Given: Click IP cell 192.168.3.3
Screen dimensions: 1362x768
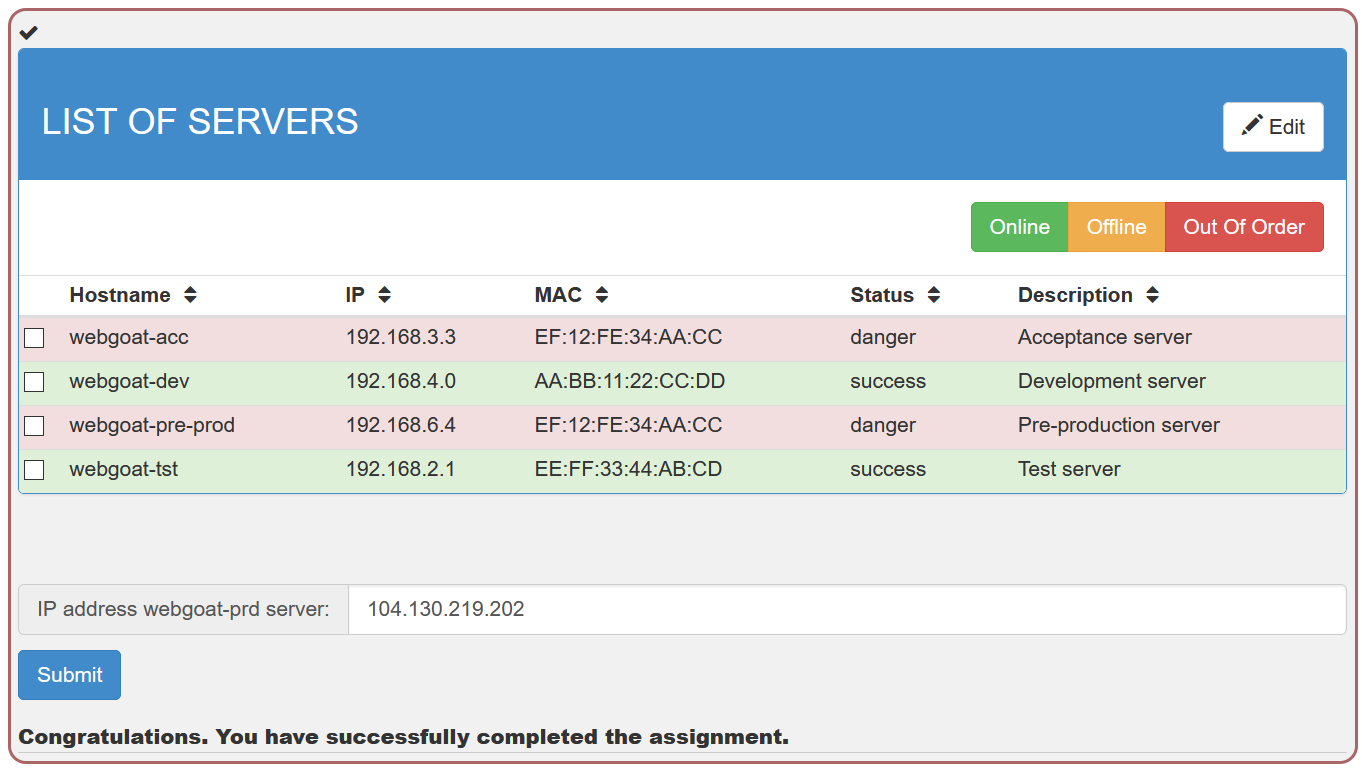Looking at the screenshot, I should 401,337.
